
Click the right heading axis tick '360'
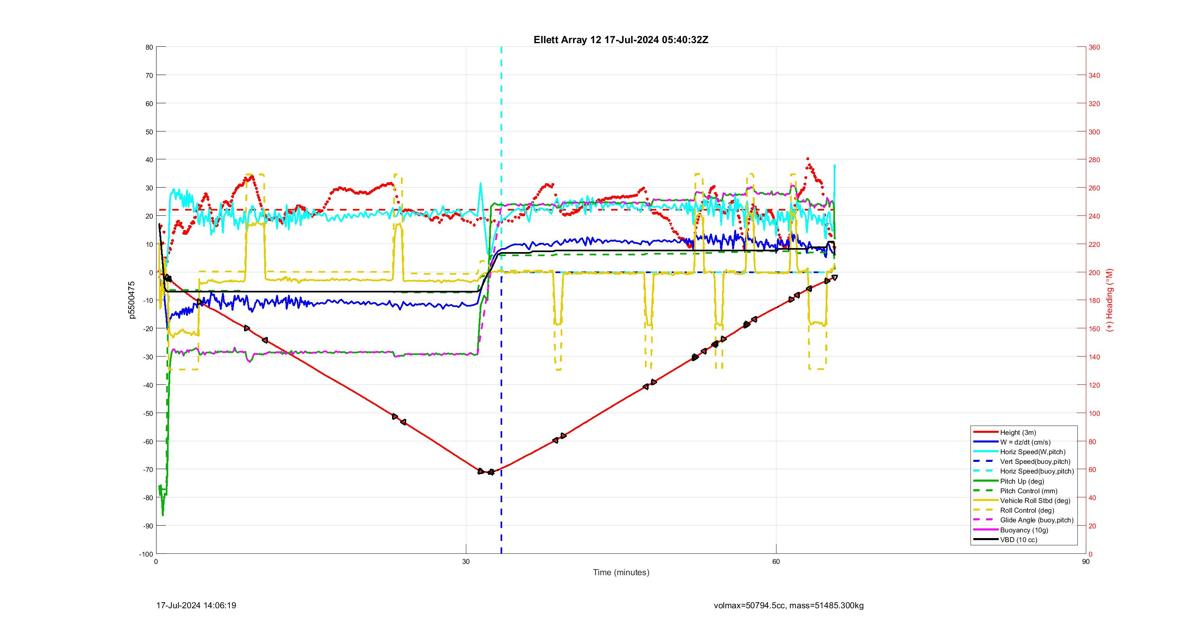point(1094,47)
